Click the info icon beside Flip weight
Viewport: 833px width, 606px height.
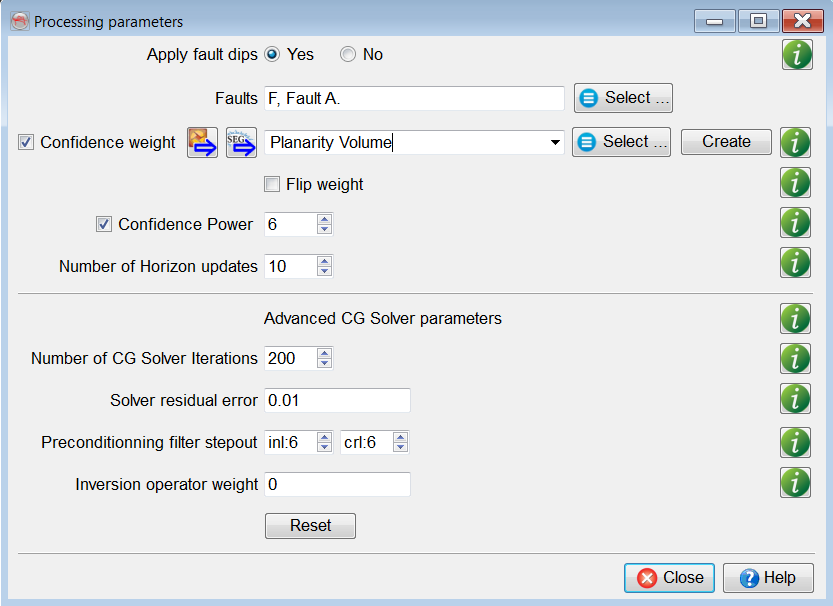(x=796, y=183)
